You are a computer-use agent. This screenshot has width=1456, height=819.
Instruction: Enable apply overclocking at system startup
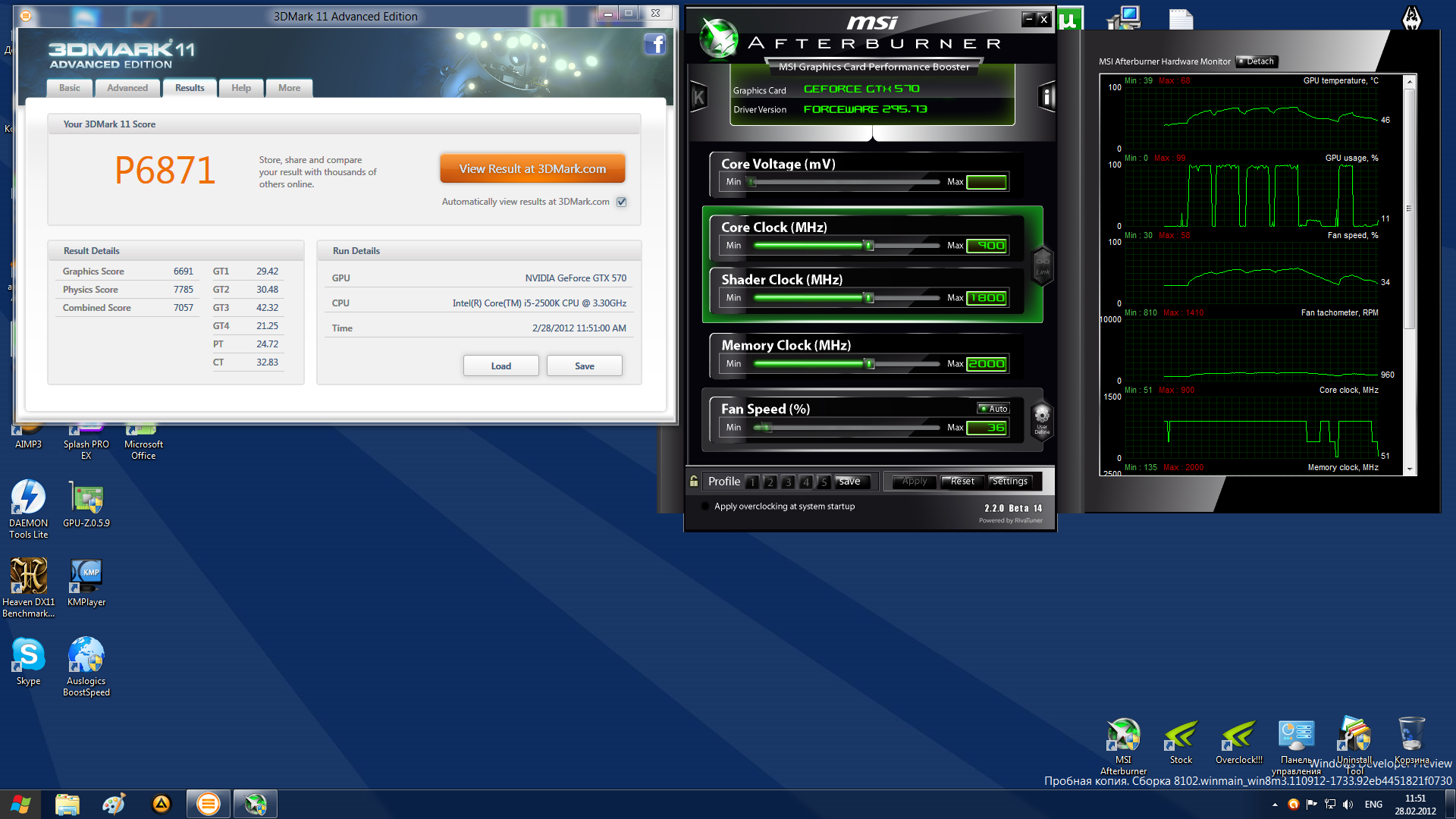pos(706,507)
